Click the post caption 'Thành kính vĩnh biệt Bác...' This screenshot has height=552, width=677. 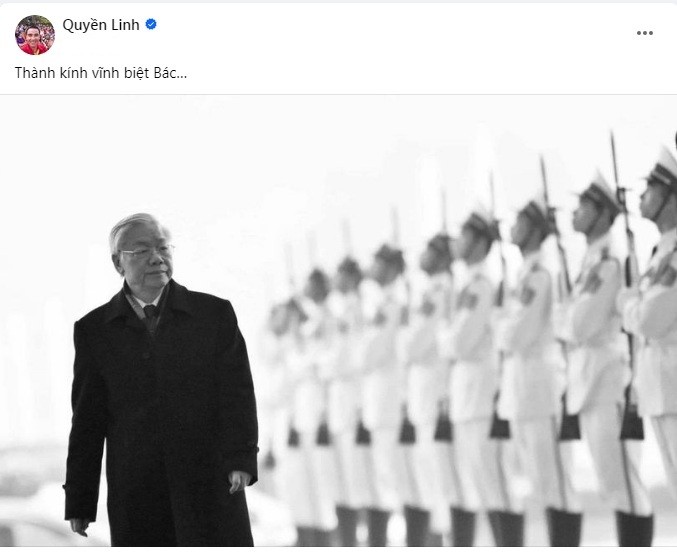pos(101,73)
